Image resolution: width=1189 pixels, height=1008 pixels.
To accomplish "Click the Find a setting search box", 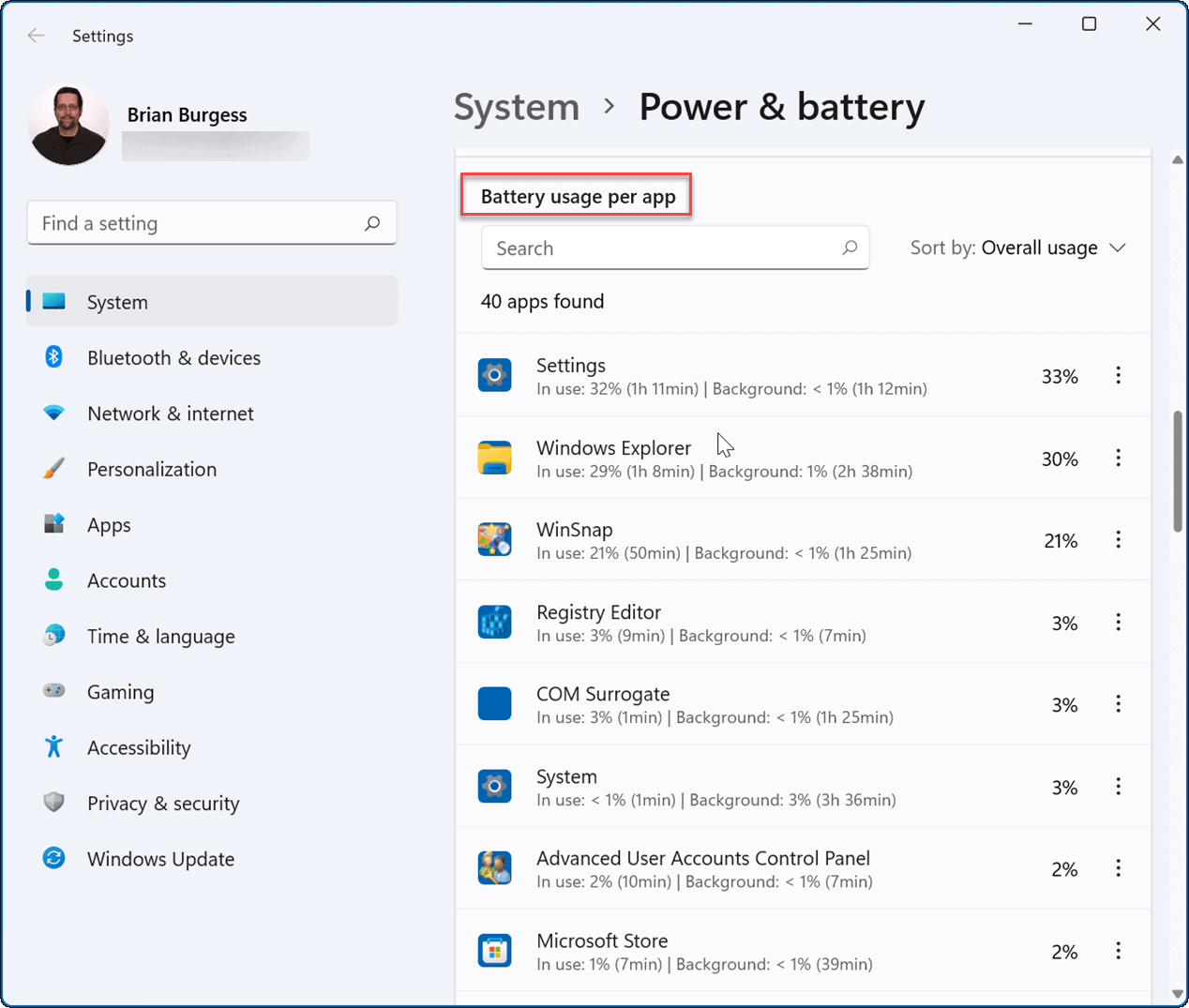I will [x=212, y=223].
